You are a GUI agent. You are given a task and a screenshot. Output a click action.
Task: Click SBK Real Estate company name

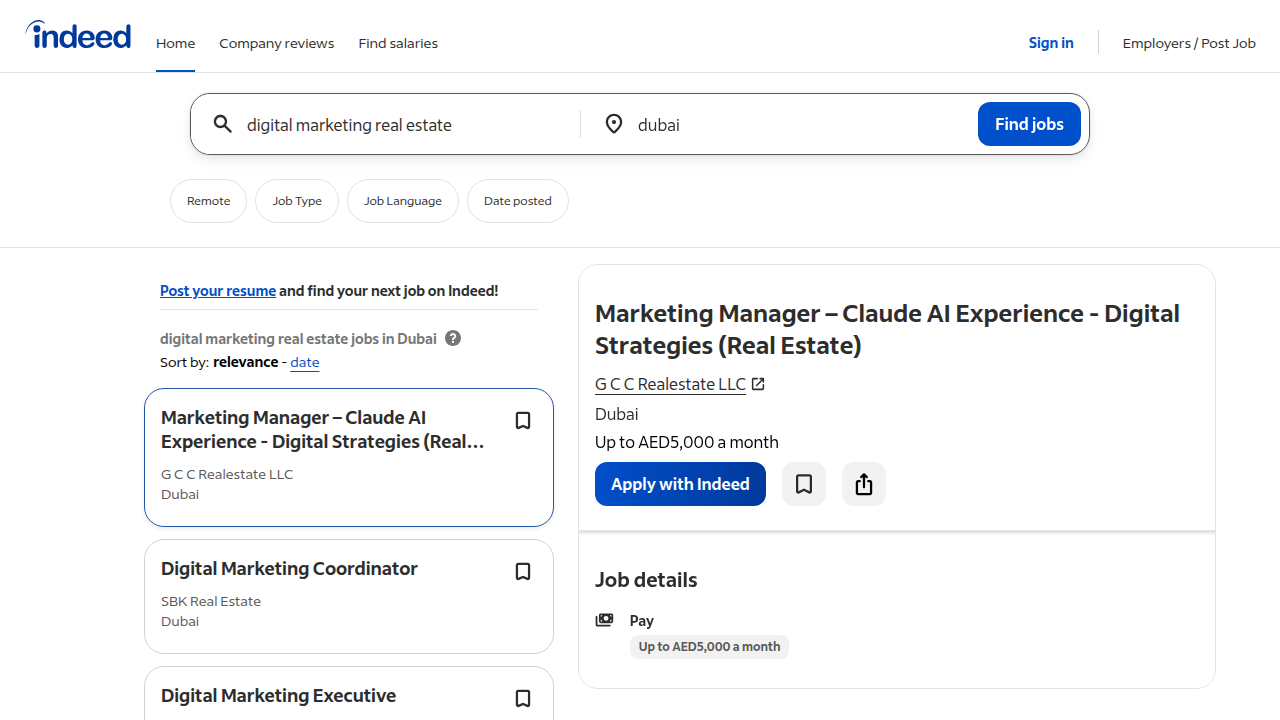click(x=211, y=601)
